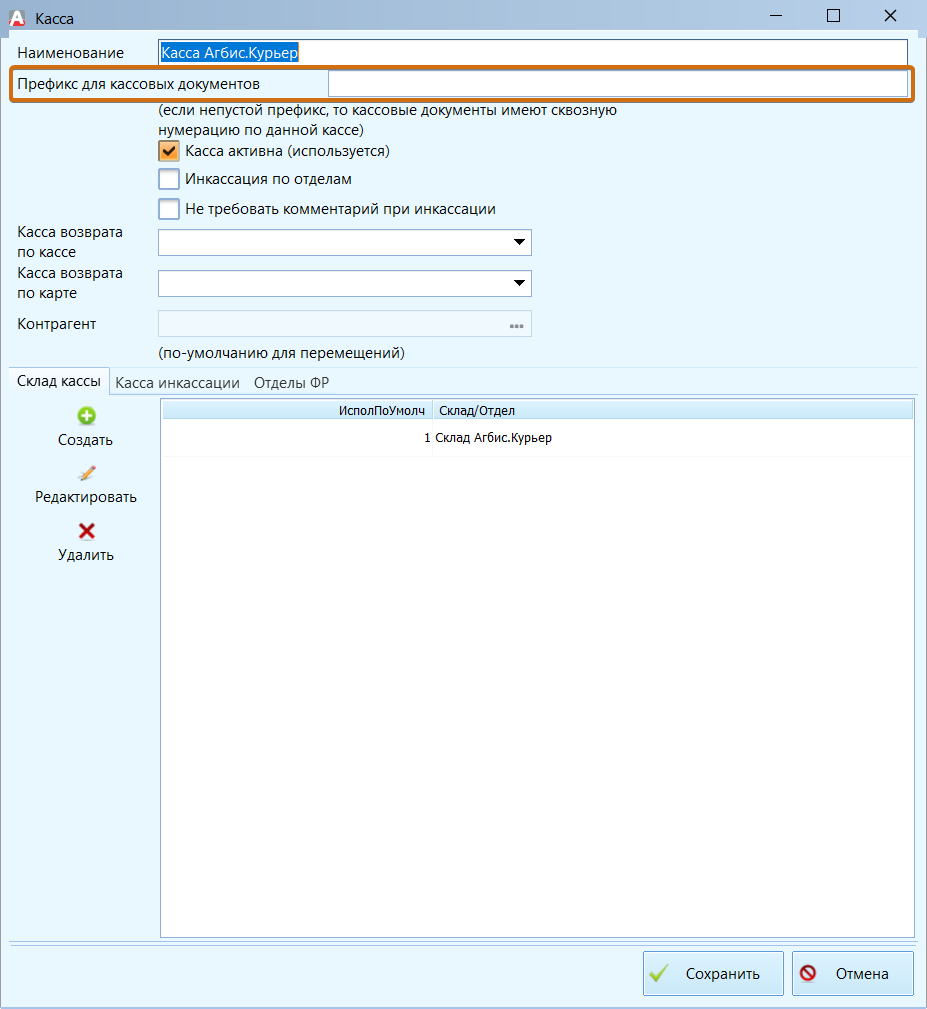Click the Префикс для кассовых документов field
The height and width of the screenshot is (1009, 927).
coord(618,84)
